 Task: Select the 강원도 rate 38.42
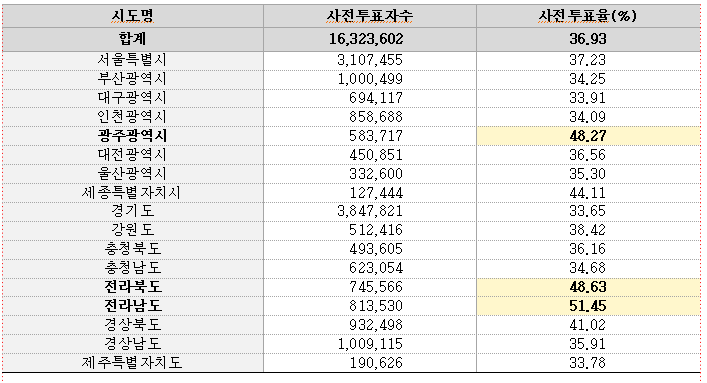pos(588,231)
